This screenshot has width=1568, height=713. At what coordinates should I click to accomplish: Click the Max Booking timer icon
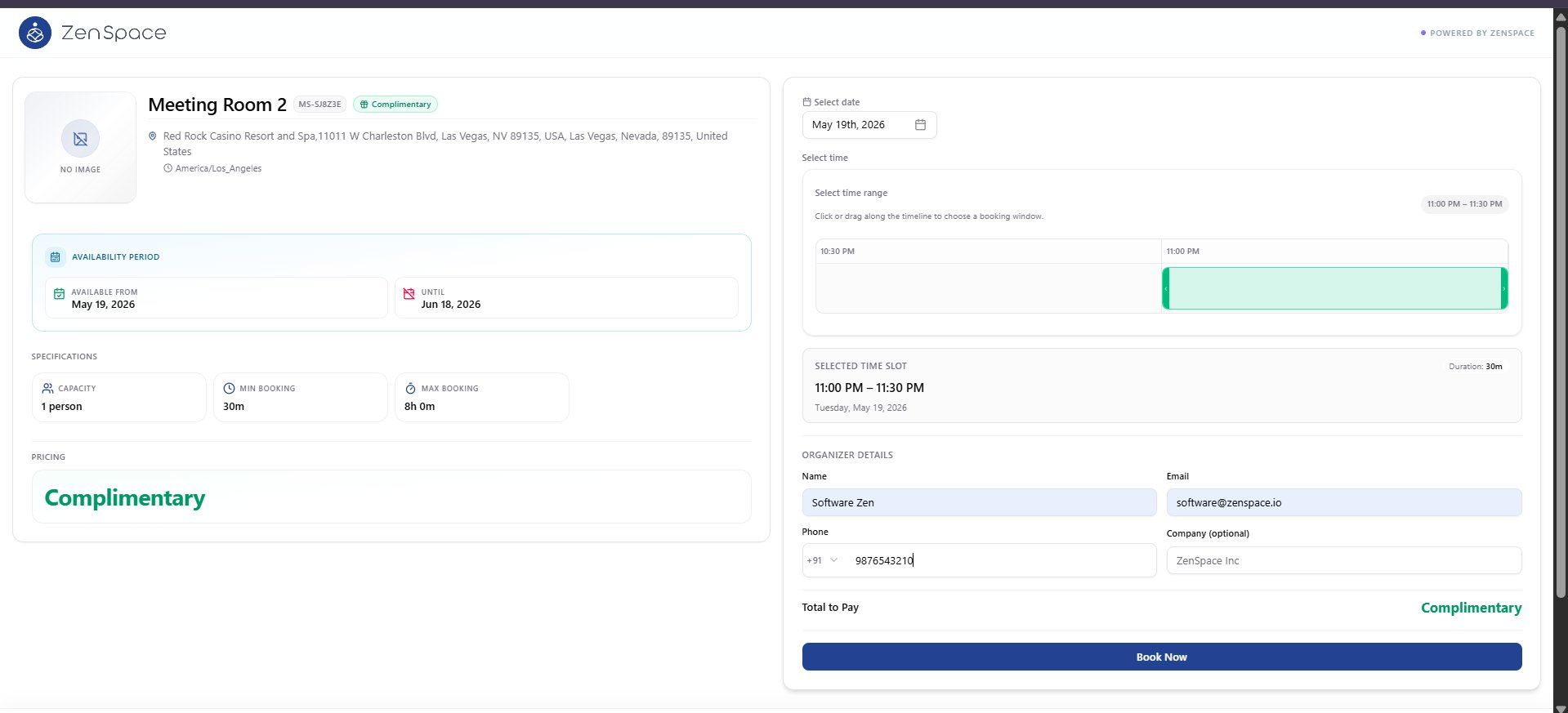click(x=410, y=389)
